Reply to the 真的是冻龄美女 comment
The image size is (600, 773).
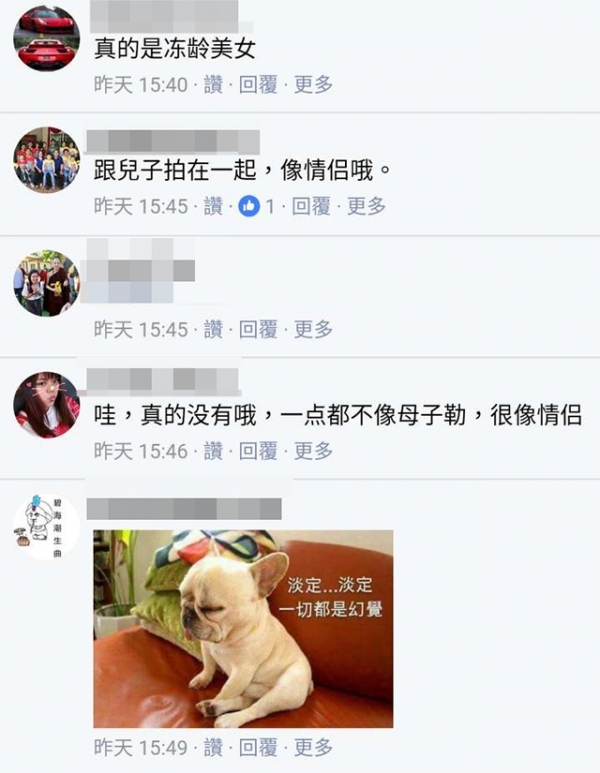coord(258,85)
